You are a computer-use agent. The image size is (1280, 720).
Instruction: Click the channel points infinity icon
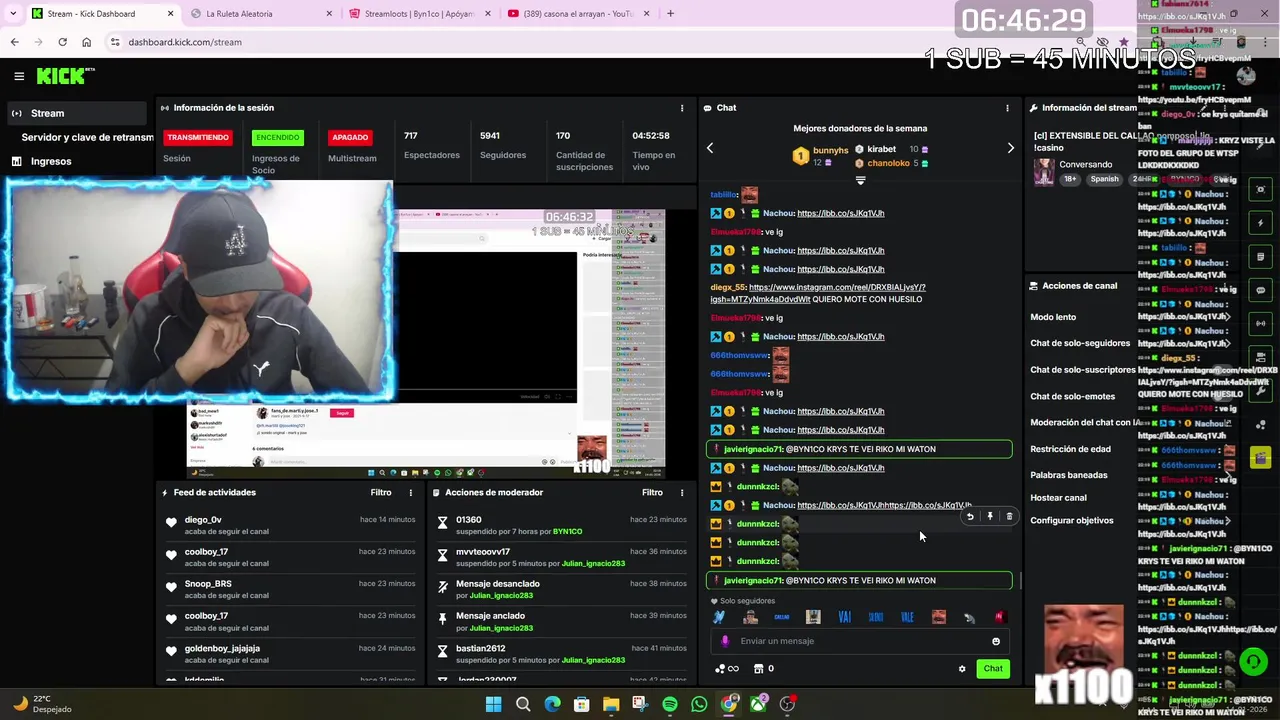[727, 669]
